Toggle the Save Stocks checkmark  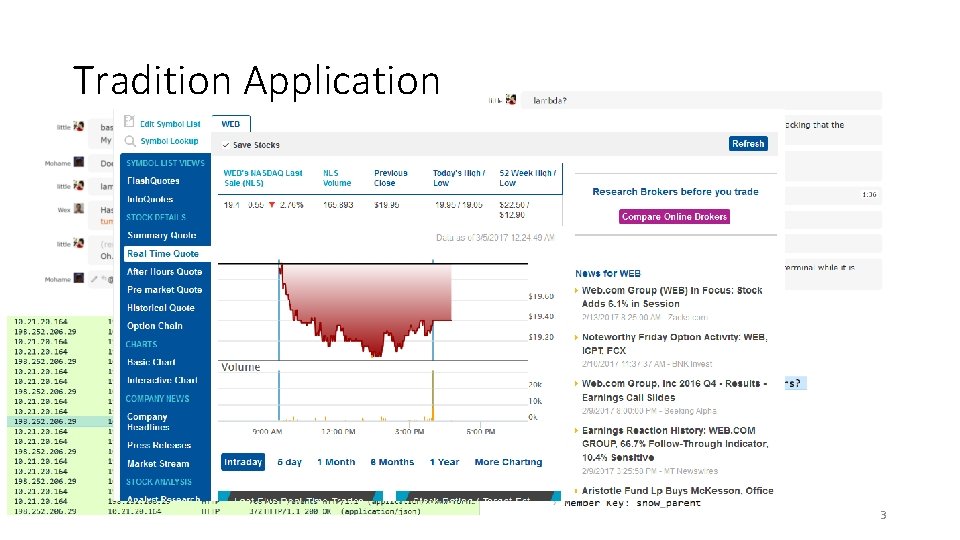(x=226, y=145)
